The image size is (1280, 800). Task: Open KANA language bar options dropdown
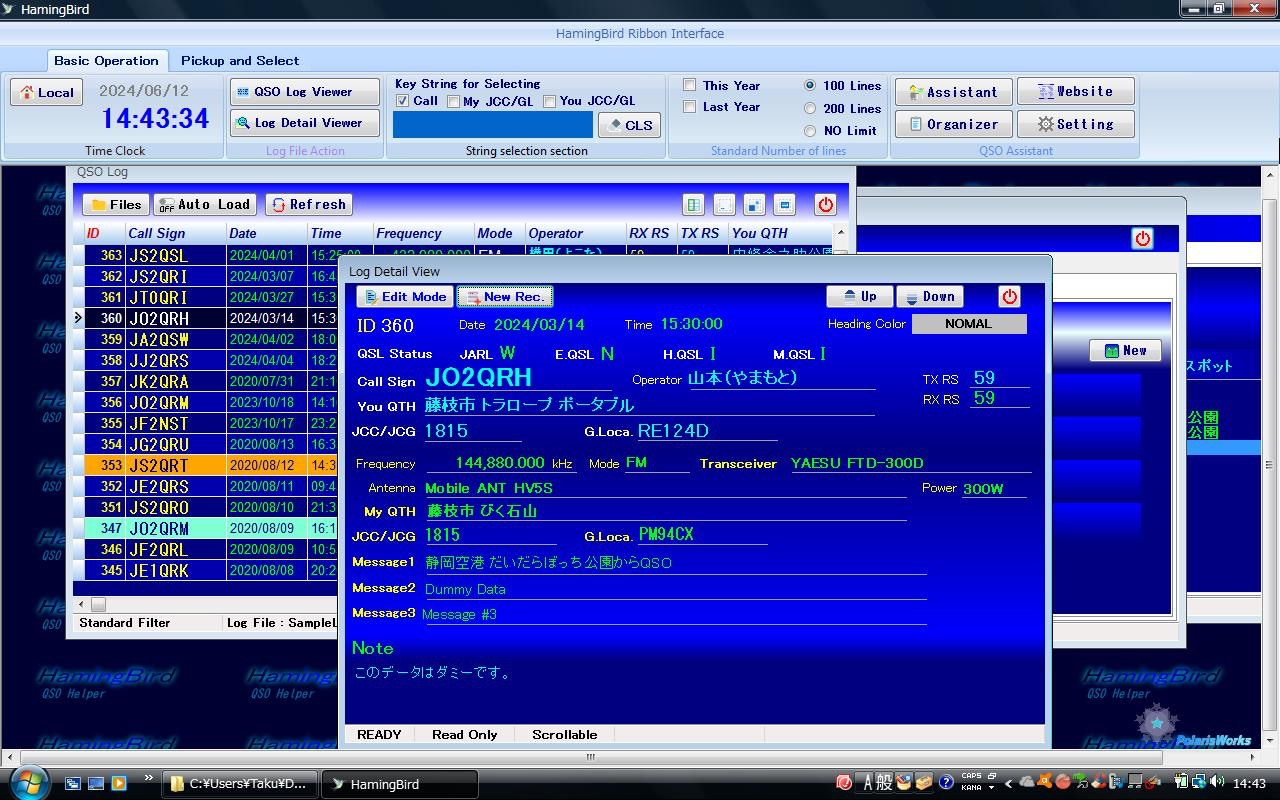[991, 788]
